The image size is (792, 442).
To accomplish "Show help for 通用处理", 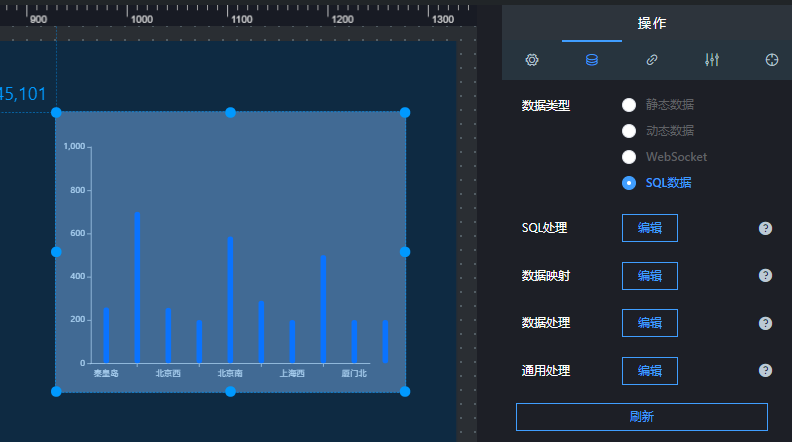I will (765, 370).
